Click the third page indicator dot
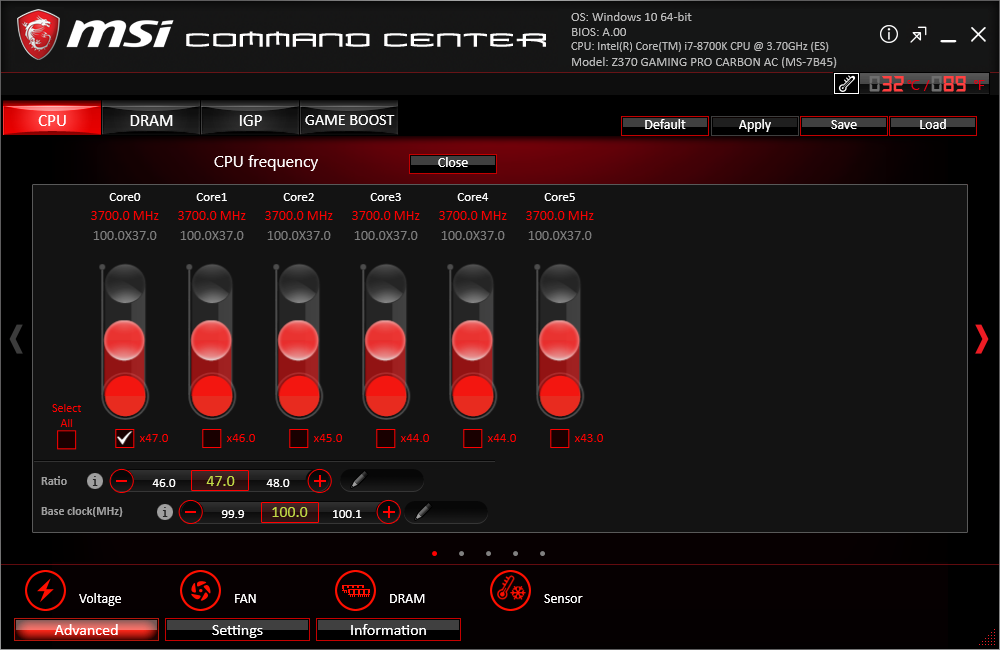The height and width of the screenshot is (650, 1000). click(x=489, y=554)
